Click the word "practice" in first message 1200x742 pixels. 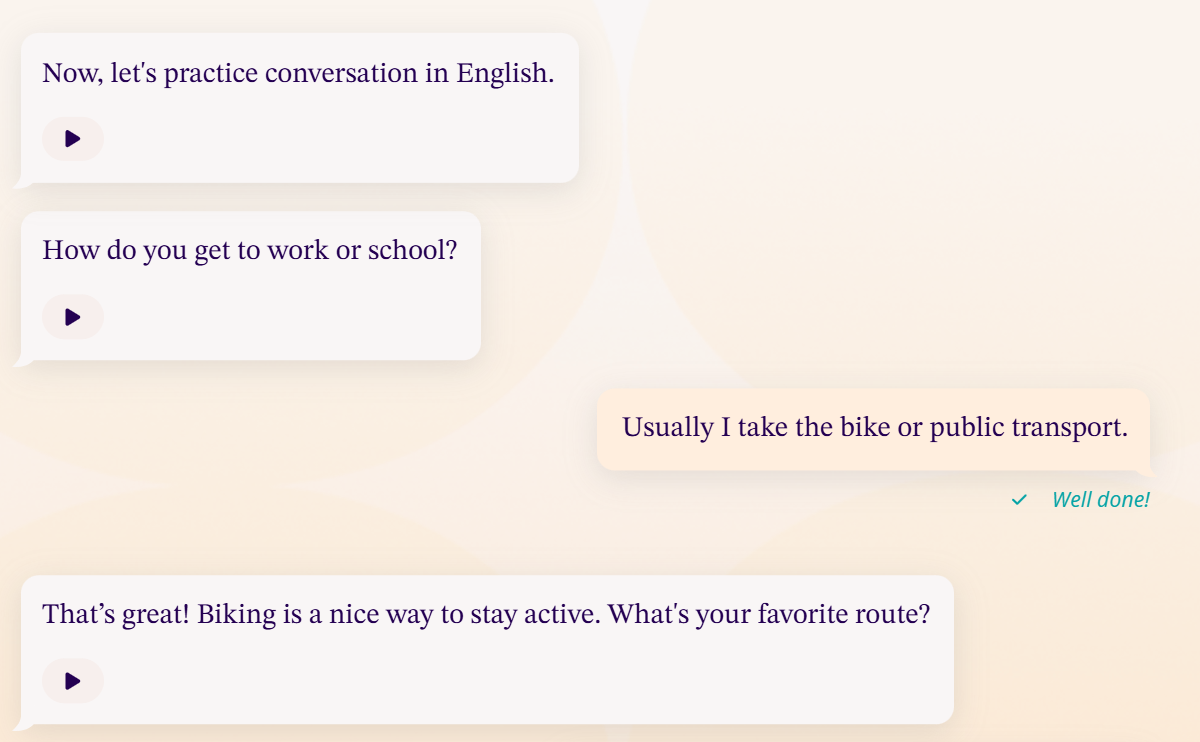211,74
